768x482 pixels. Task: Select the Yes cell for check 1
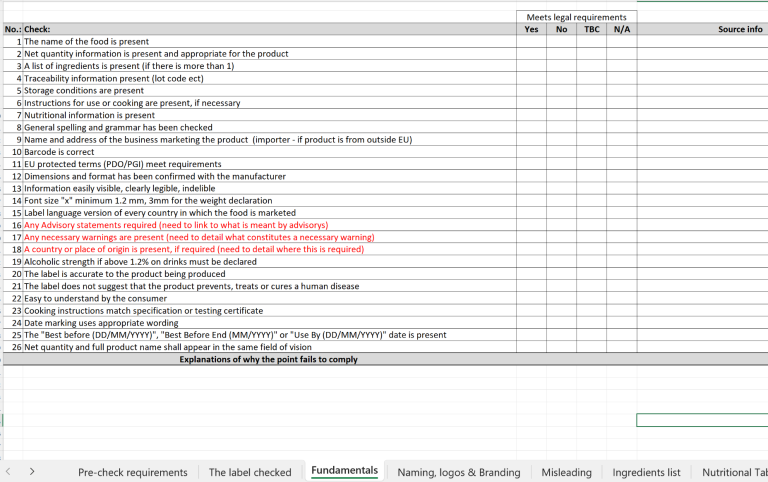pyautogui.click(x=531, y=41)
